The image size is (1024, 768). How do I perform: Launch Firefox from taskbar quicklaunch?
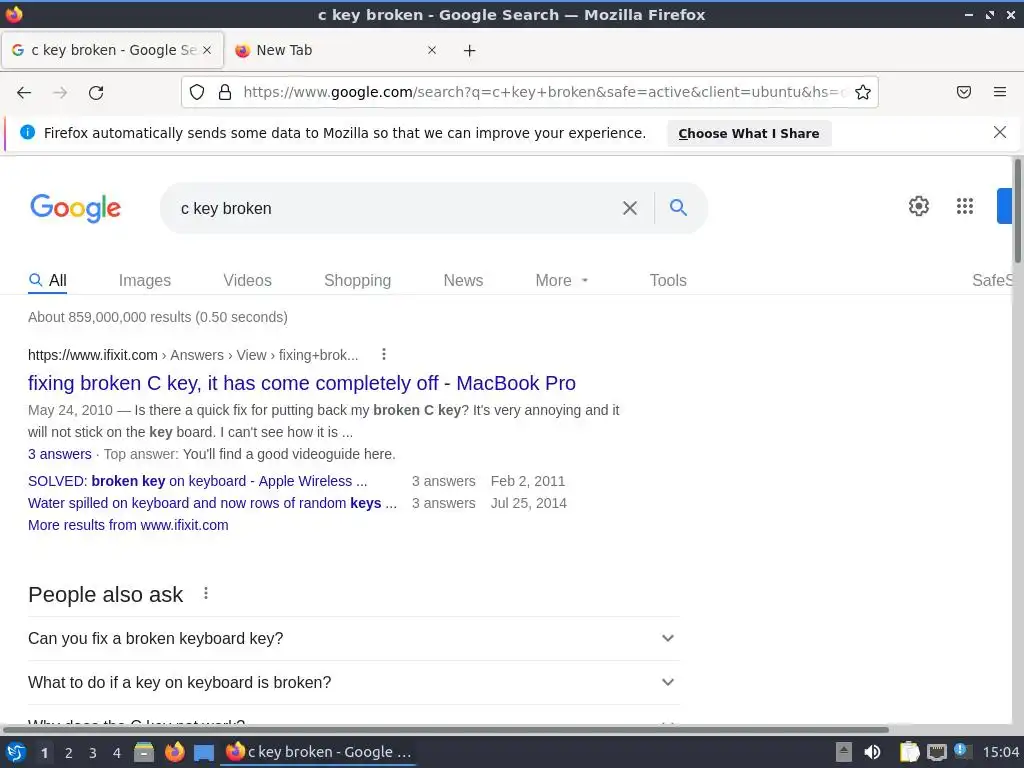(174, 752)
